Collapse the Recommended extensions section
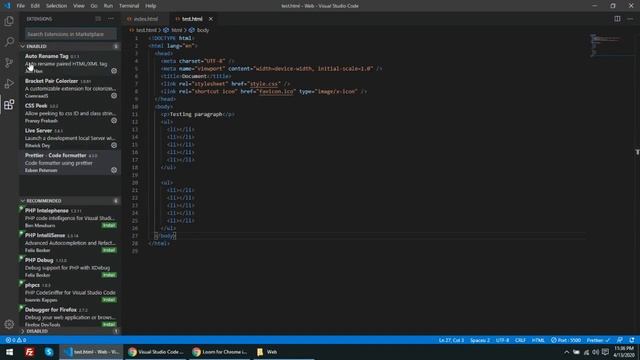640x360 pixels. coord(70,201)
